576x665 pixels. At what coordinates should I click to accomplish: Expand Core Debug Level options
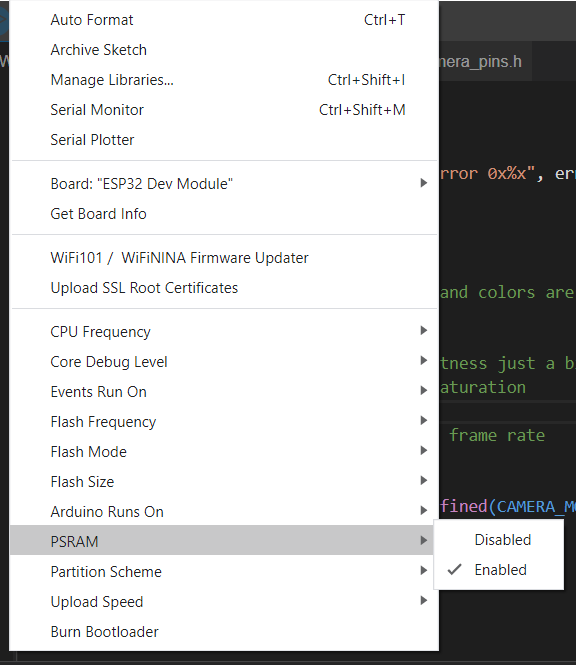(224, 362)
